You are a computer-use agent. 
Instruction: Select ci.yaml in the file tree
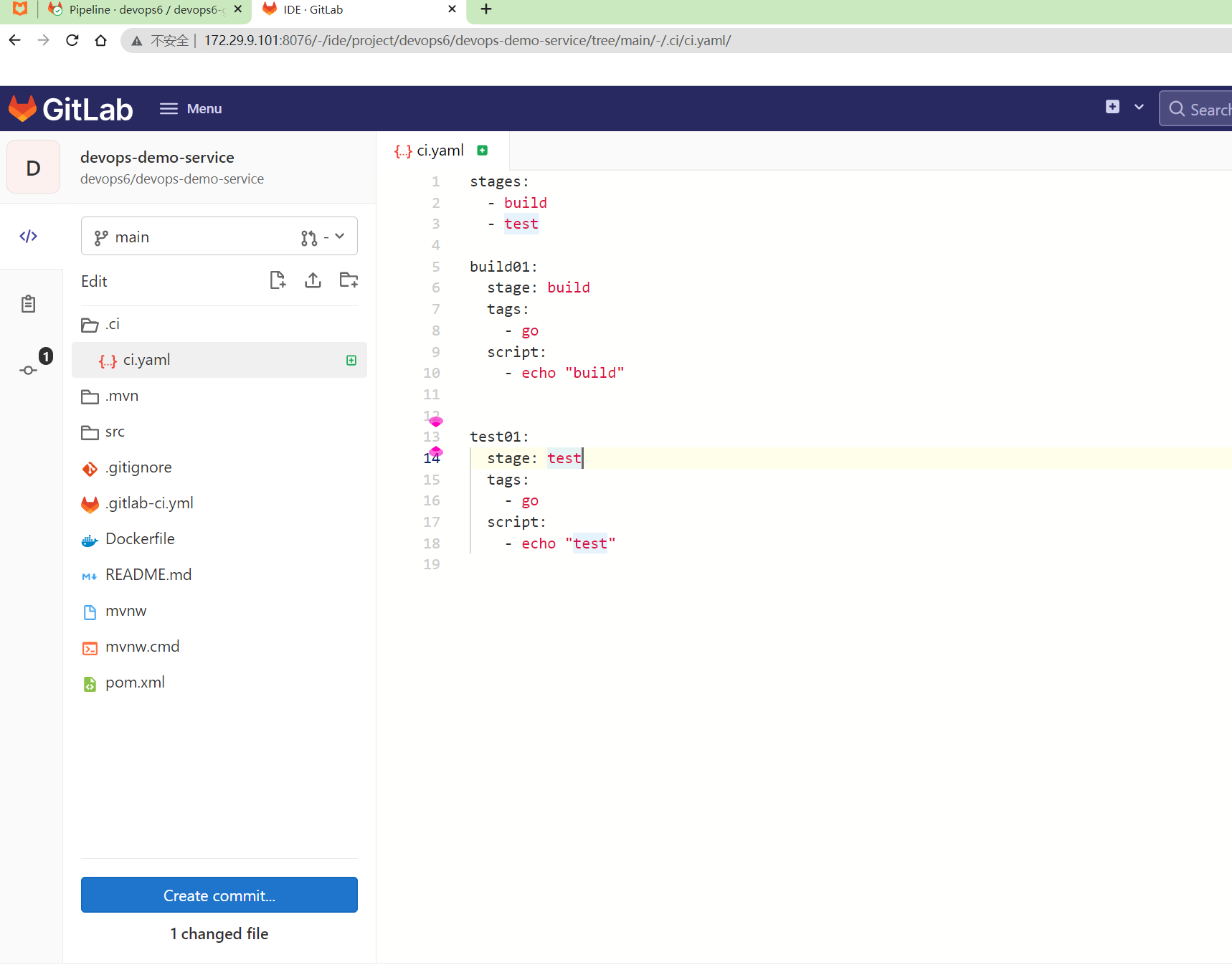(x=219, y=360)
